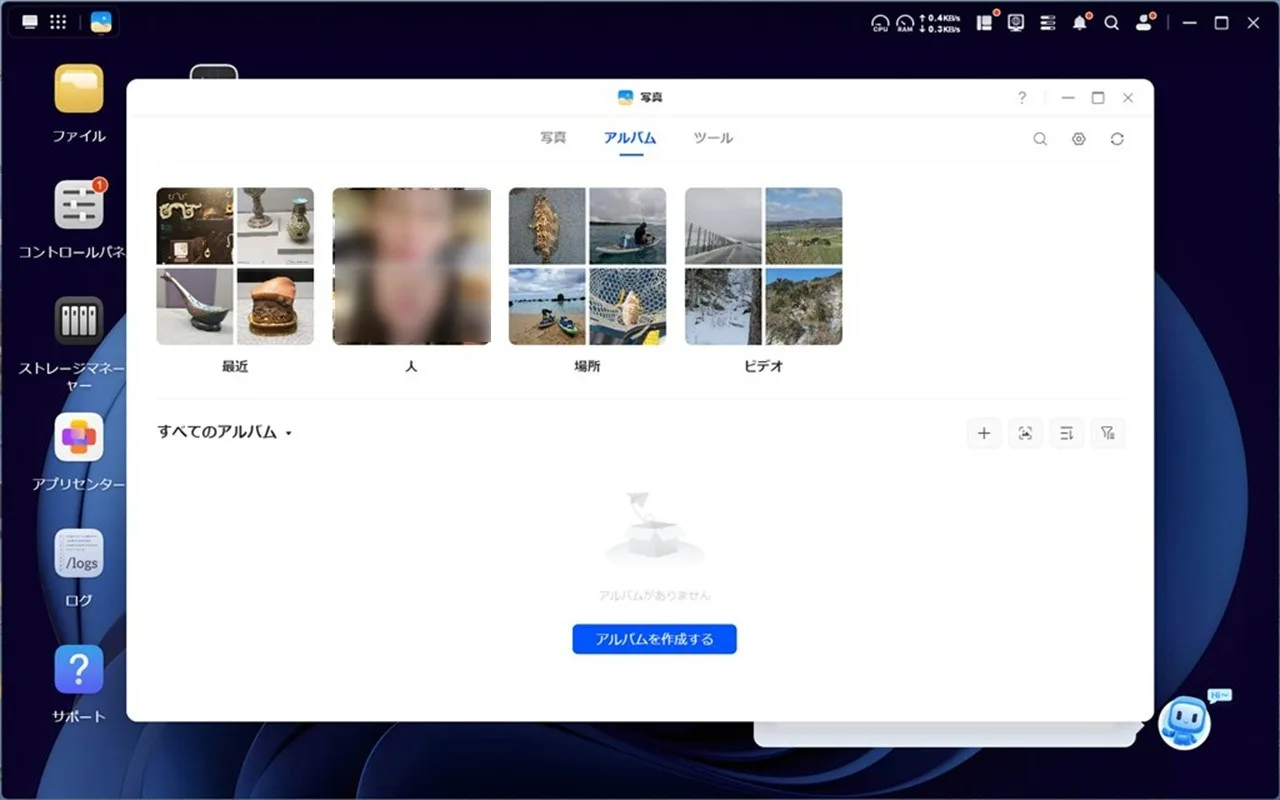Screen dimensions: 1280x800
Task: Open notification bell in top bar
Action: [x=1079, y=23]
